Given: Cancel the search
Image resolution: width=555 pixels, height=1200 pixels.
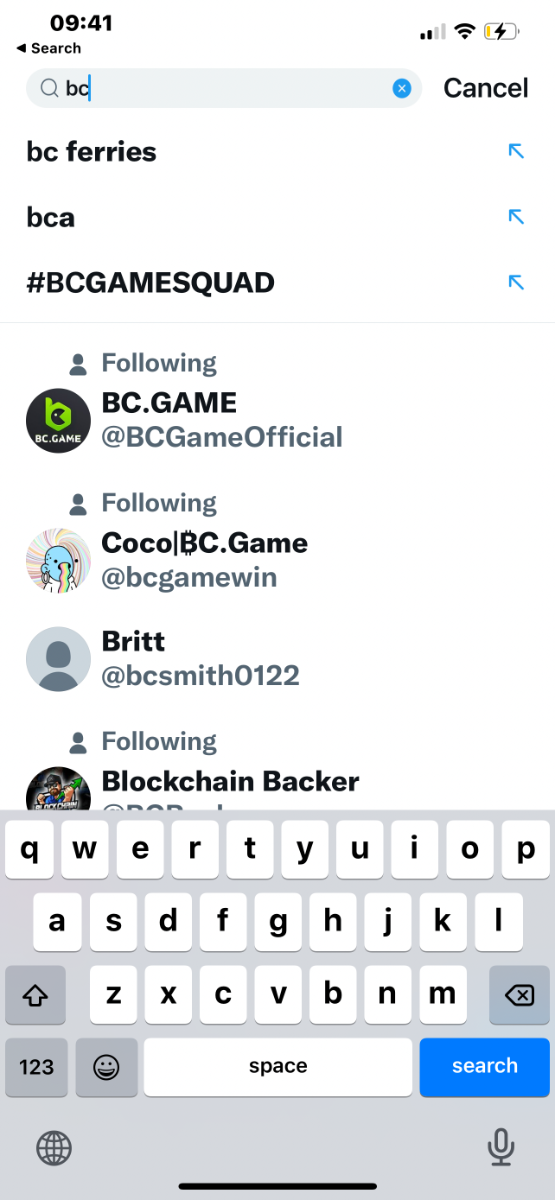Looking at the screenshot, I should click(486, 88).
